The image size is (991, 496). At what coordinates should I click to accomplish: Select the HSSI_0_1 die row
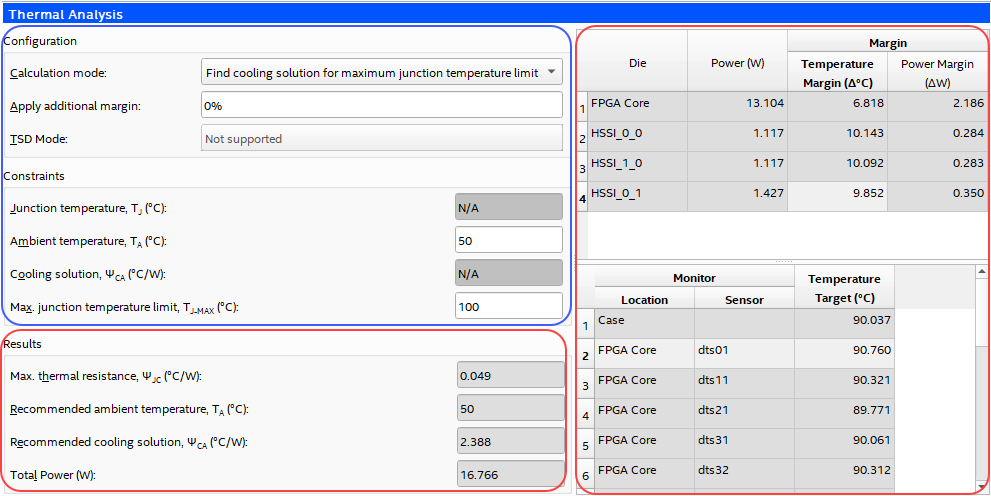tap(637, 194)
